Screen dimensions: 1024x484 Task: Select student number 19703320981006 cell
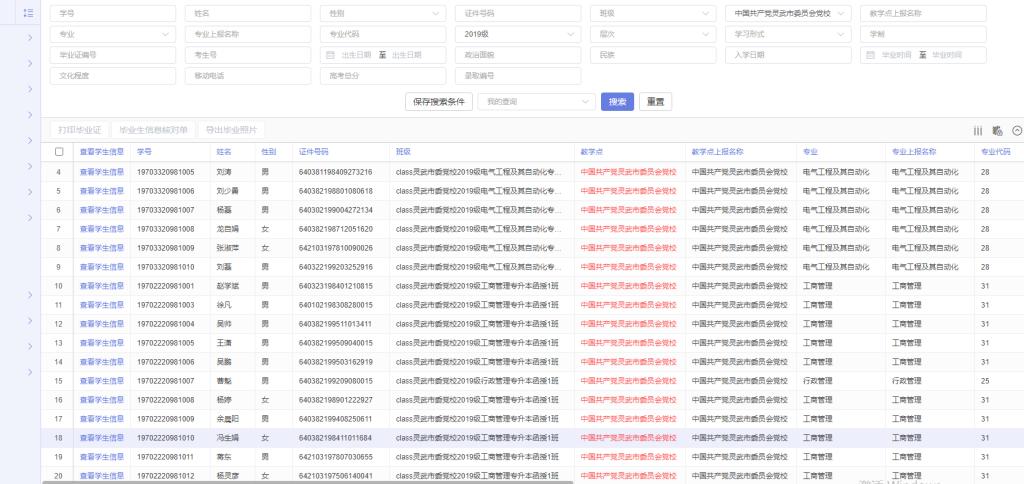pos(166,191)
